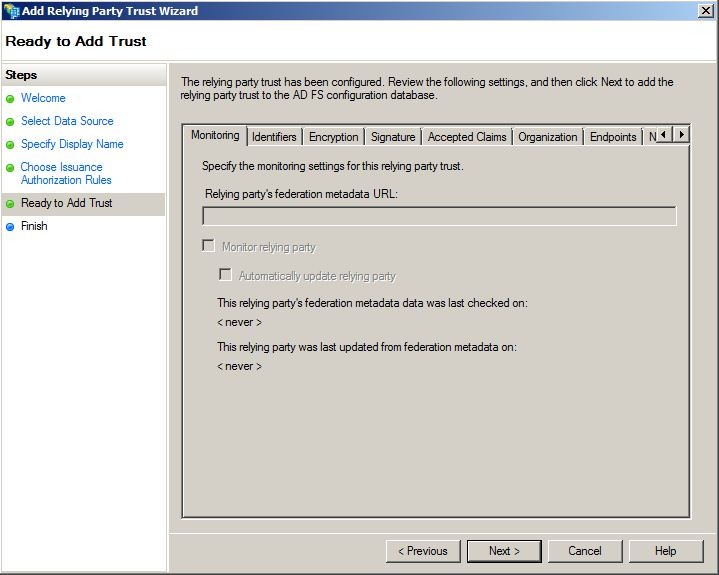Click blue bullet beside Finish step

[x=10, y=227]
